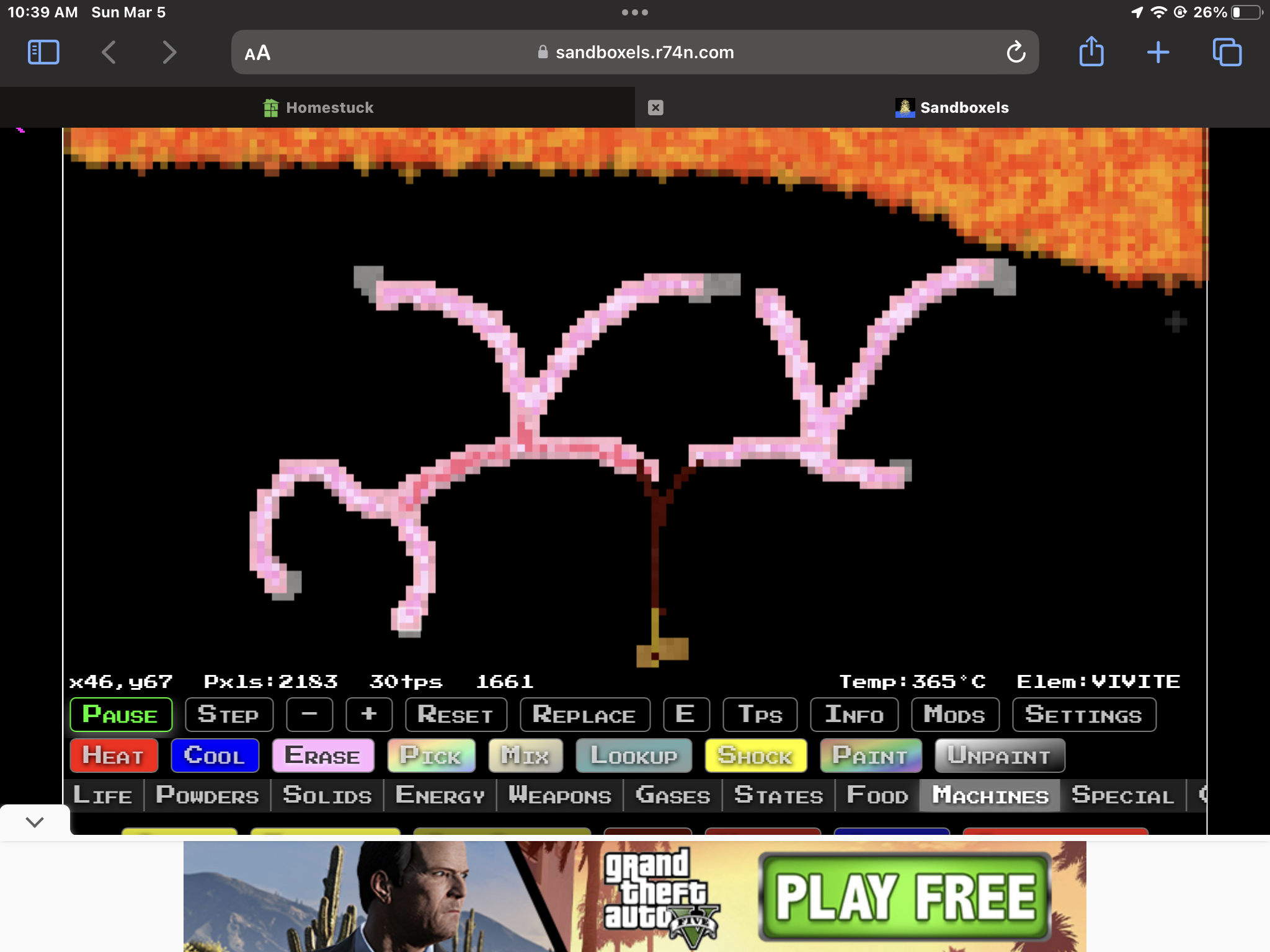1270x952 pixels.
Task: Decrease brush size with the minus button
Action: (309, 715)
